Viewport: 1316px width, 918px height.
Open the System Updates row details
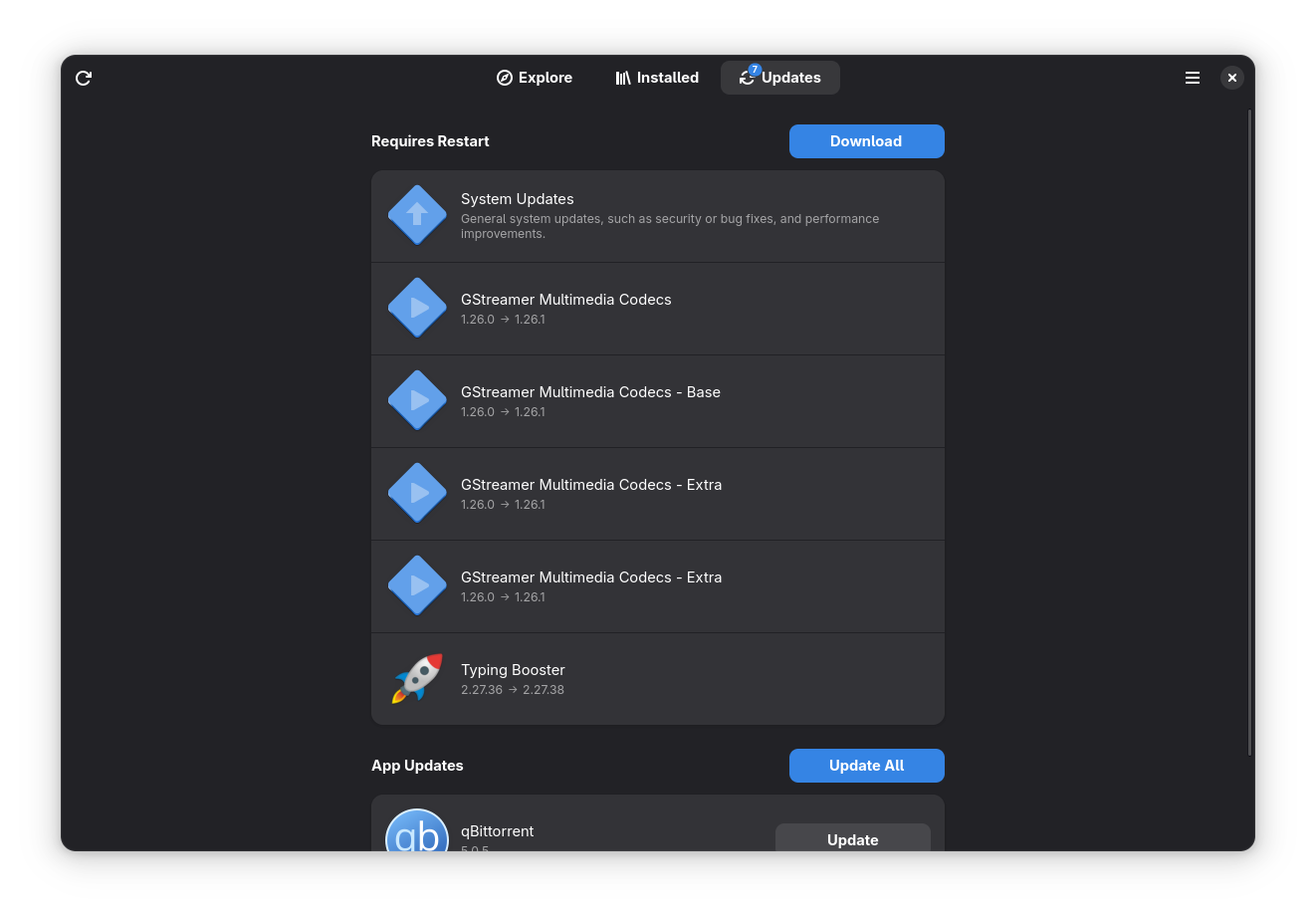pyautogui.click(x=657, y=216)
